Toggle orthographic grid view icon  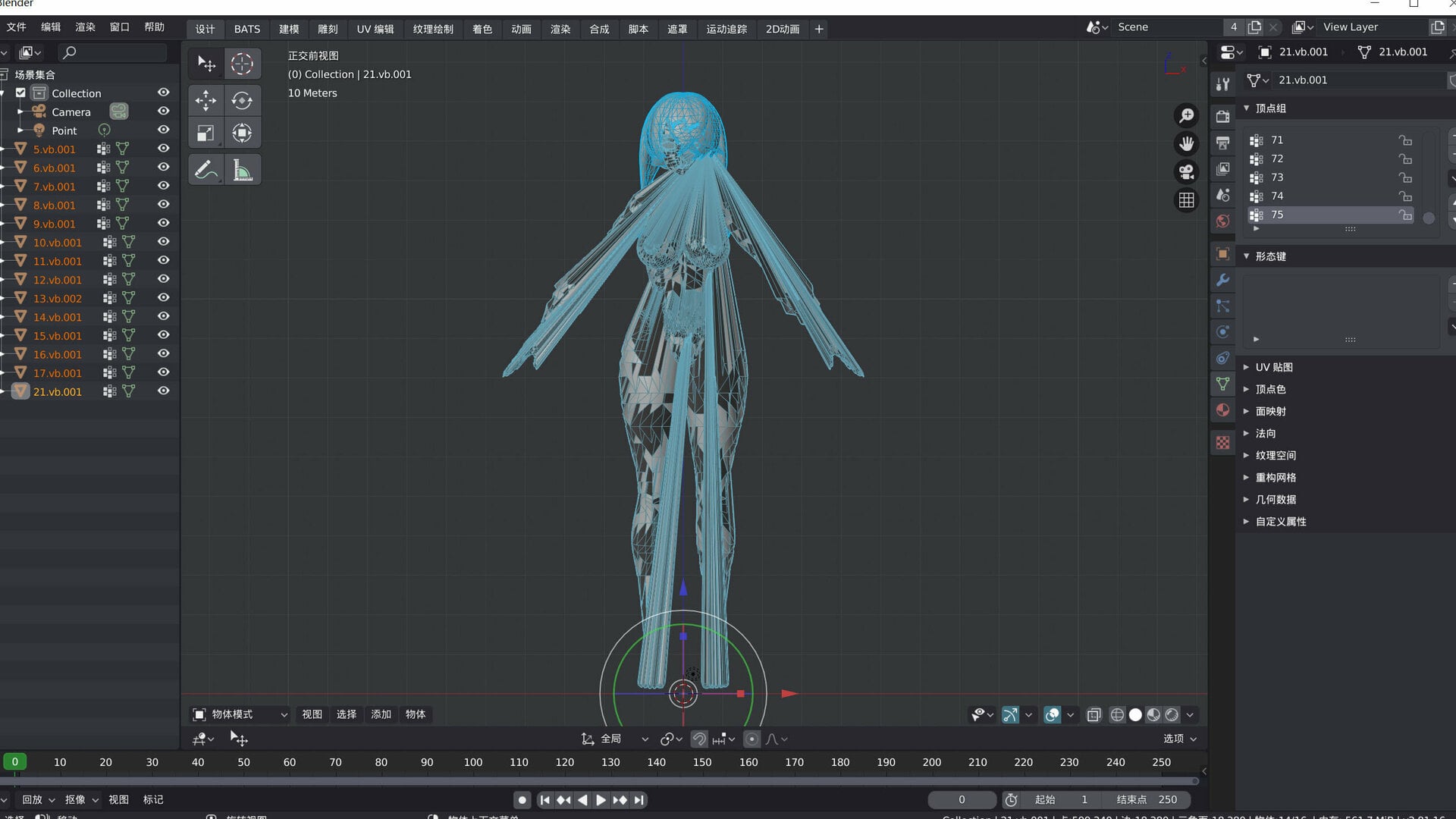1186,200
